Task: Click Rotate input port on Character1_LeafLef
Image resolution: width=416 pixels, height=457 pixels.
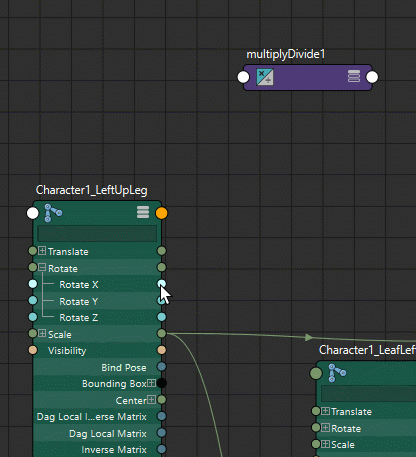Action: click(316, 427)
